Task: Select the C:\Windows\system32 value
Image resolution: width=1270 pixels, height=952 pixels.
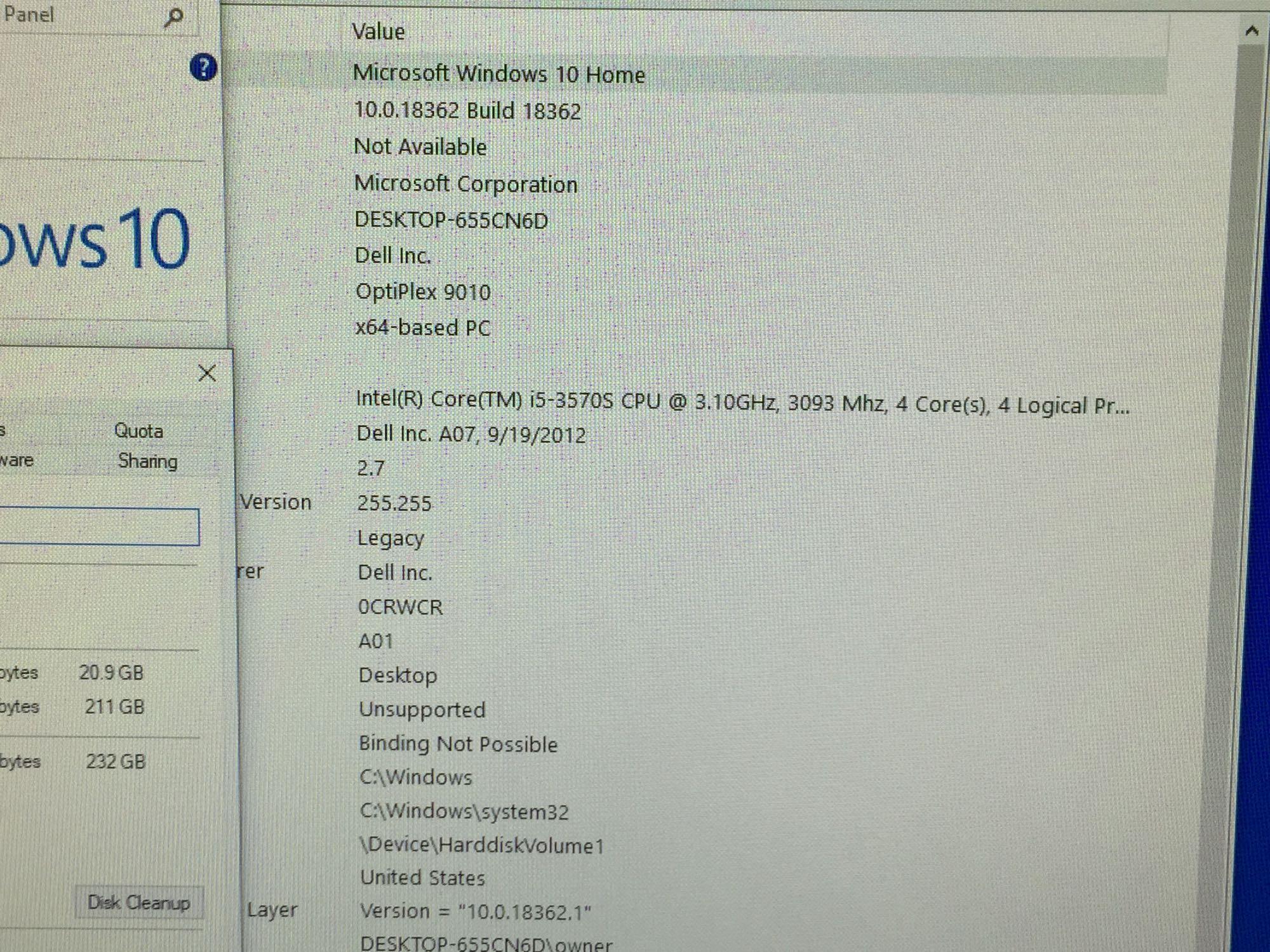Action: pos(465,812)
